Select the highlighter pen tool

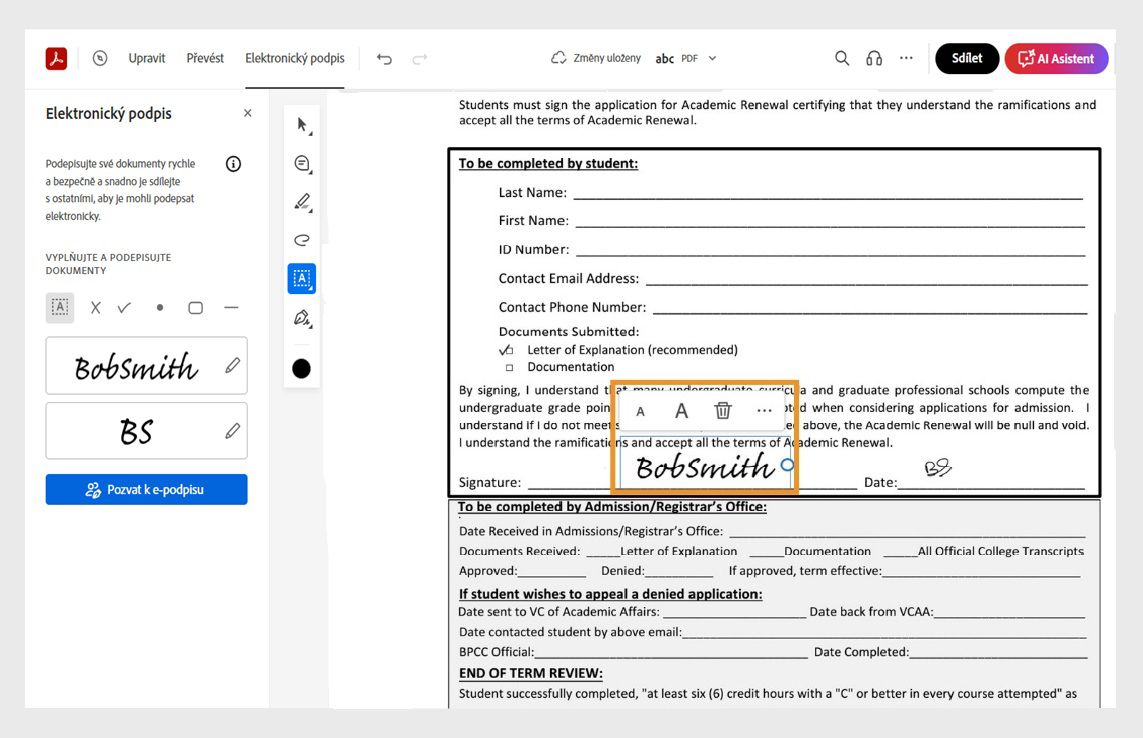pyautogui.click(x=302, y=202)
